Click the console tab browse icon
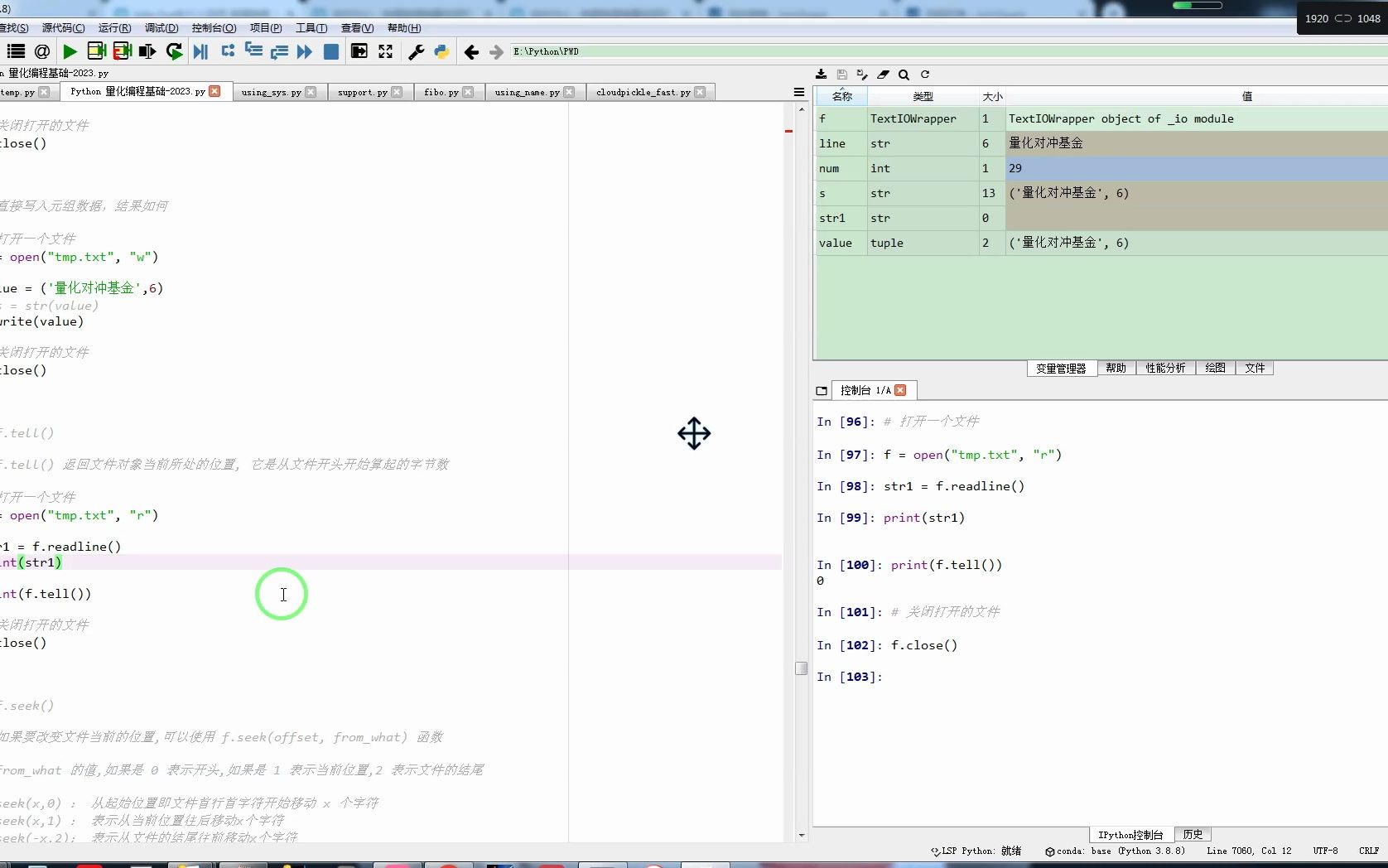The height and width of the screenshot is (868, 1388). click(822, 390)
